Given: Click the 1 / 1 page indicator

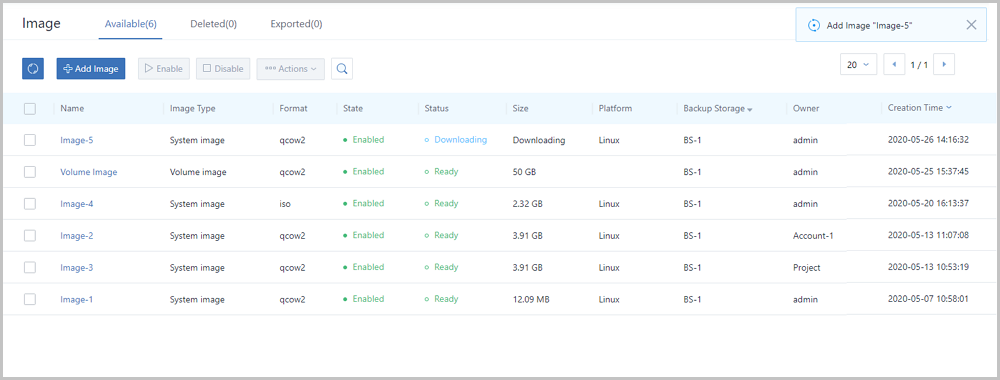Looking at the screenshot, I should point(919,65).
